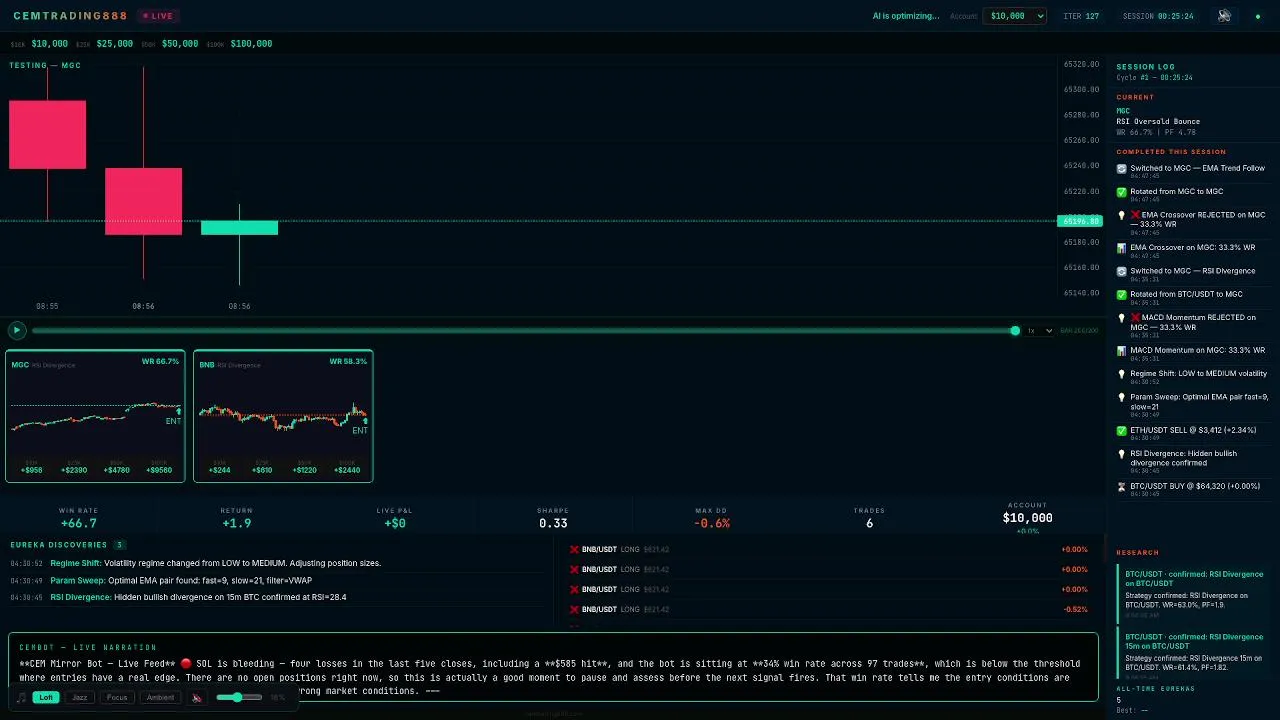The height and width of the screenshot is (720, 1280).
Task: Select the Lofi music mode
Action: tap(45, 697)
